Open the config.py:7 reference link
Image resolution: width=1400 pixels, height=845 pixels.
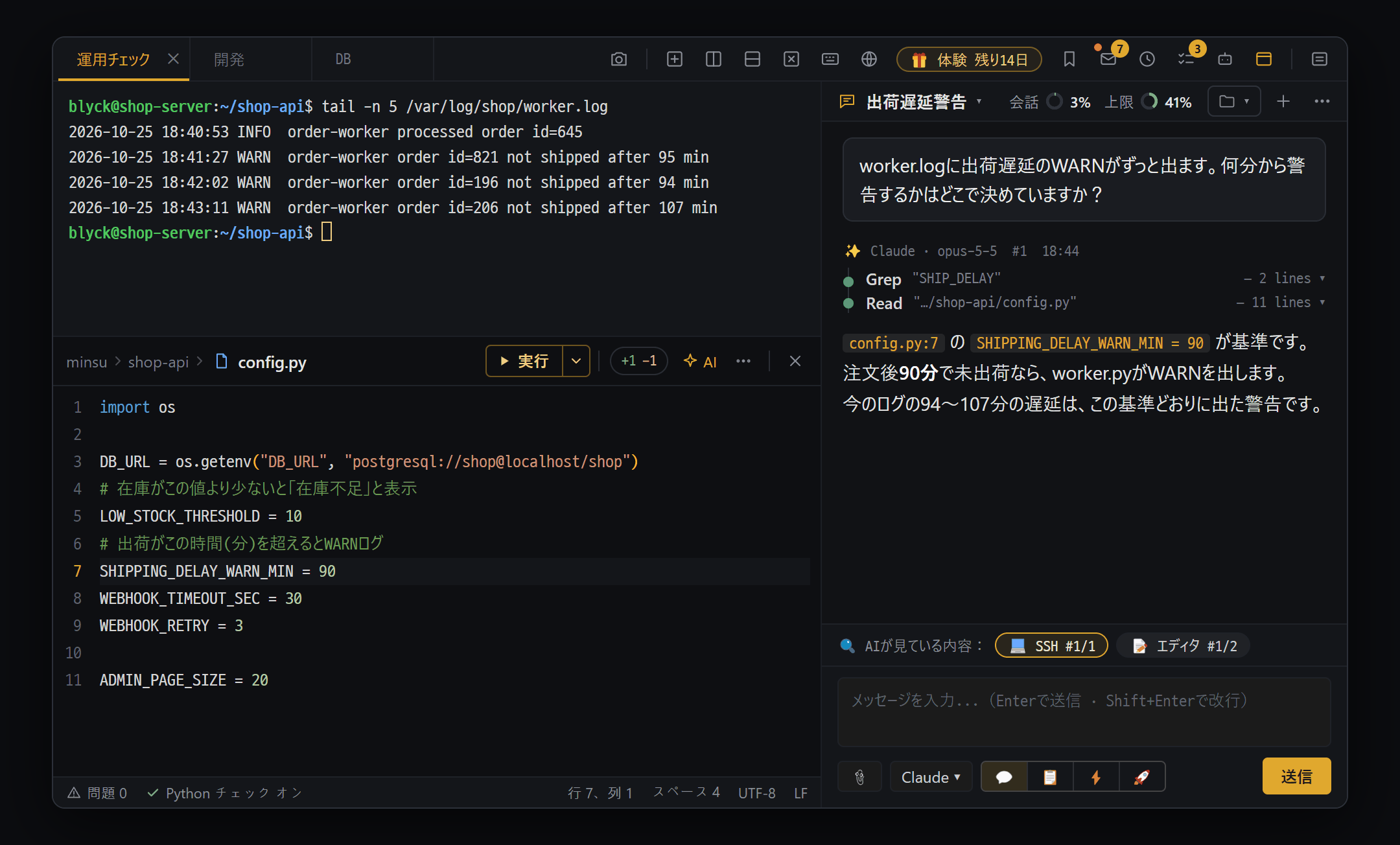click(893, 343)
